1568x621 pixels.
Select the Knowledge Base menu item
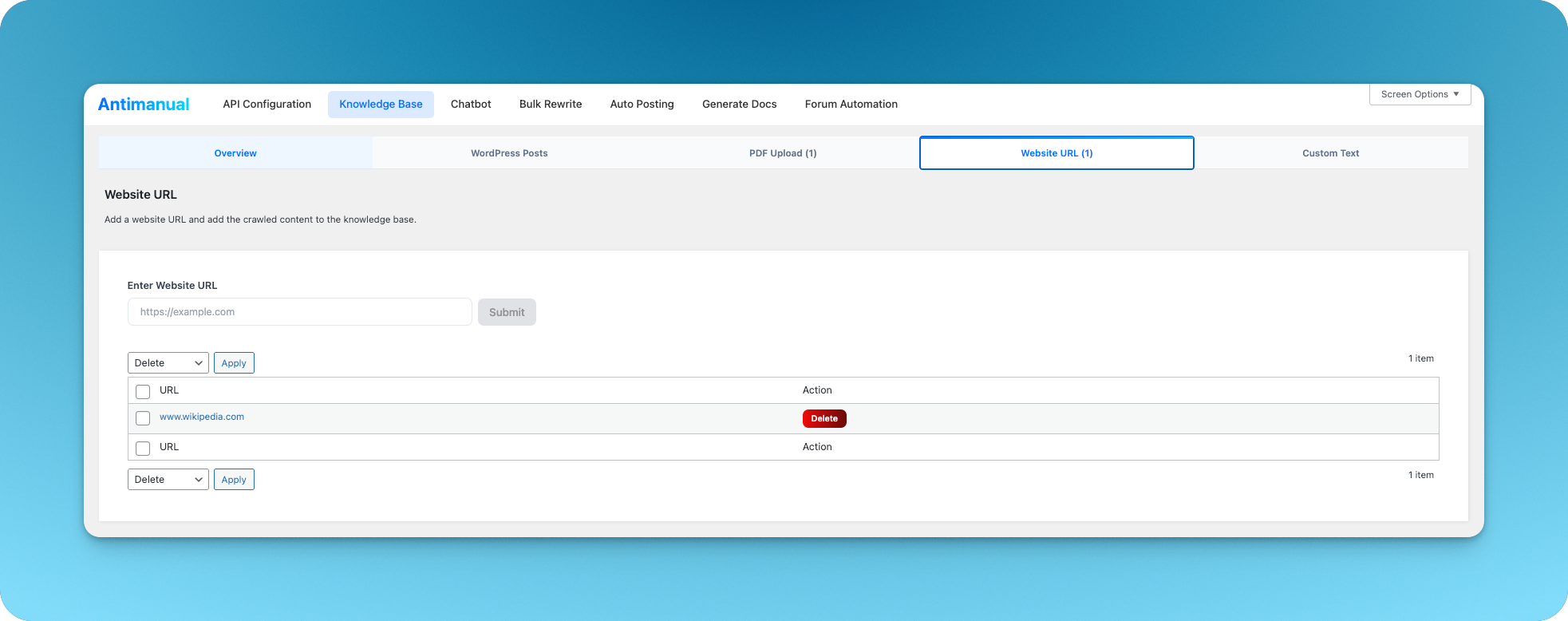[381, 105]
